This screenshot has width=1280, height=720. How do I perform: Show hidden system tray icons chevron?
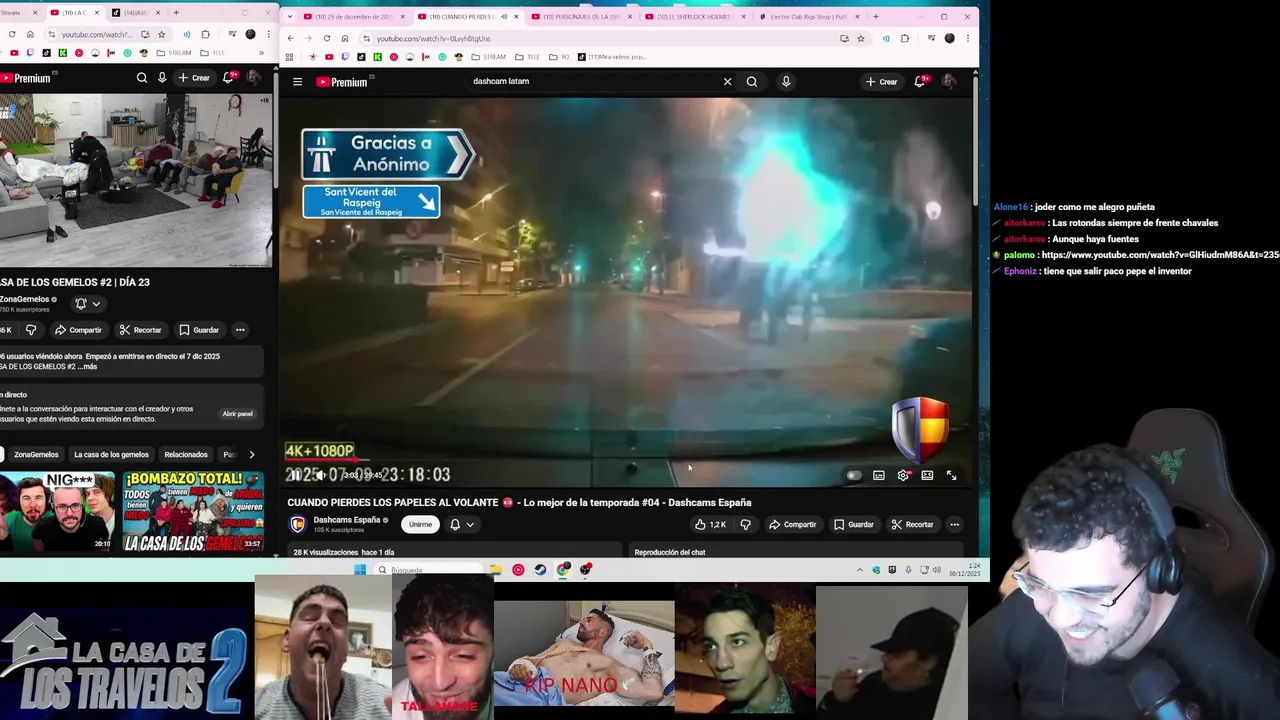(859, 570)
